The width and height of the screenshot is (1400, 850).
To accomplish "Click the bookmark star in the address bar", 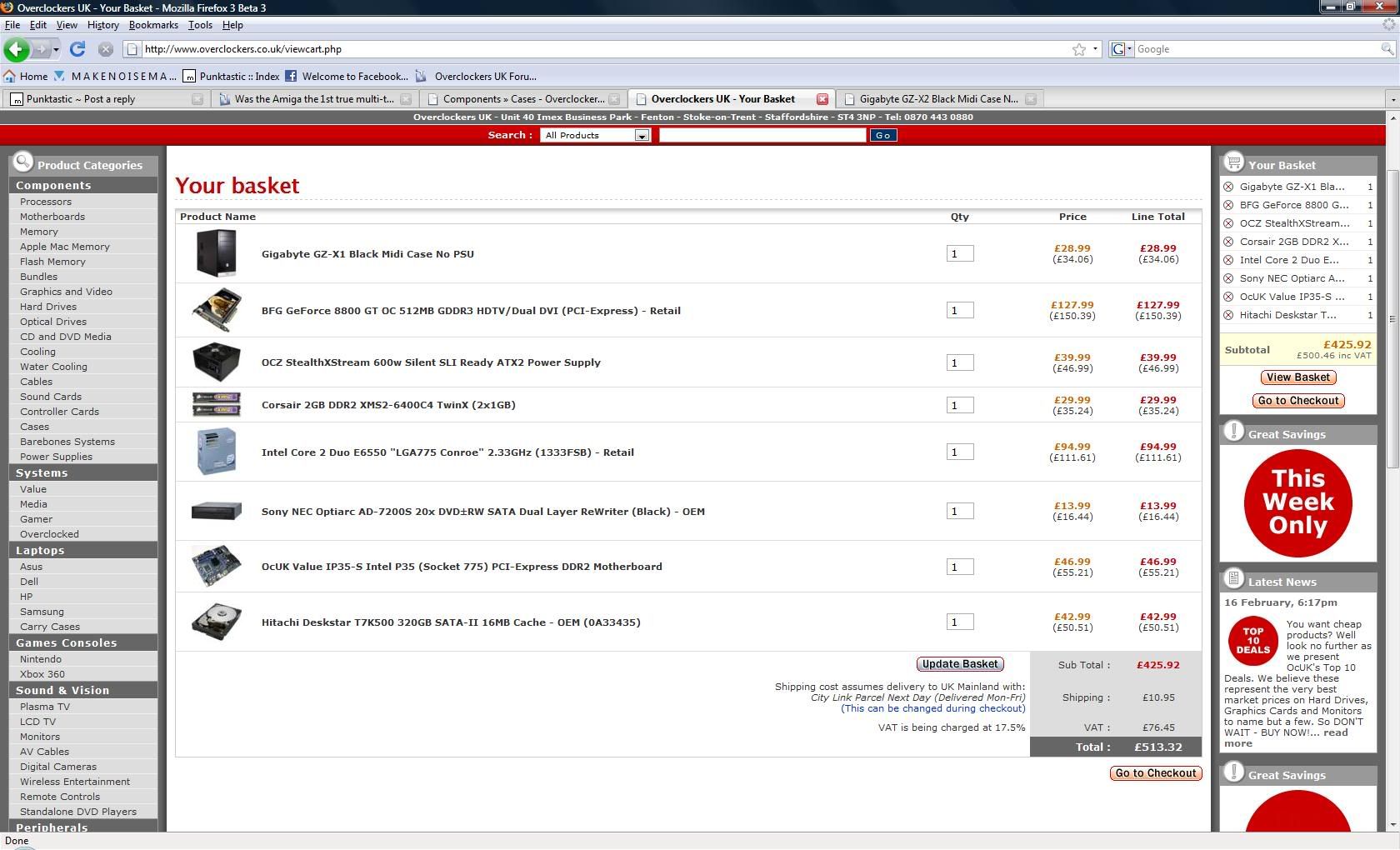I will (1079, 50).
